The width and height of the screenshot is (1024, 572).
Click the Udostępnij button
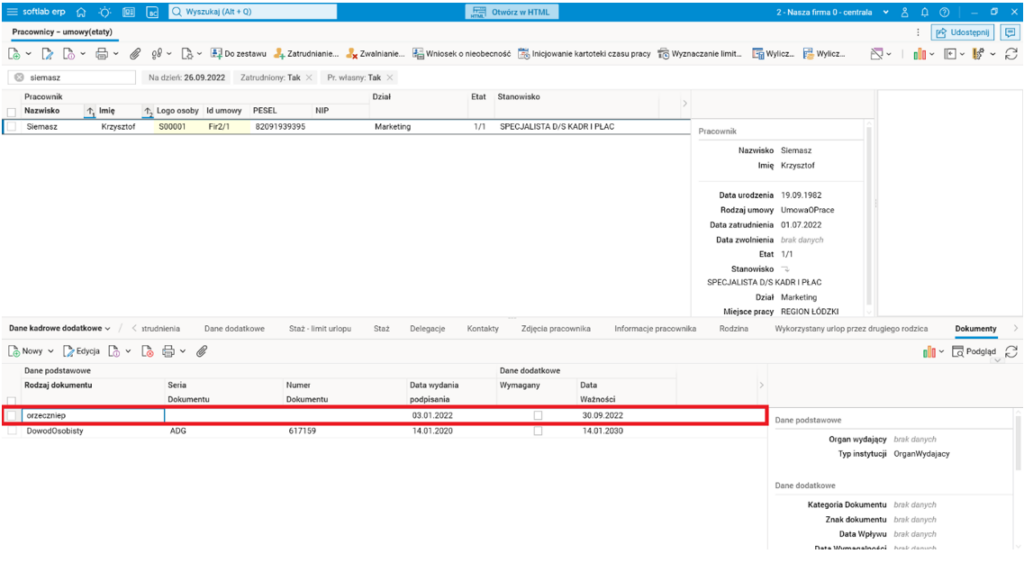(961, 32)
